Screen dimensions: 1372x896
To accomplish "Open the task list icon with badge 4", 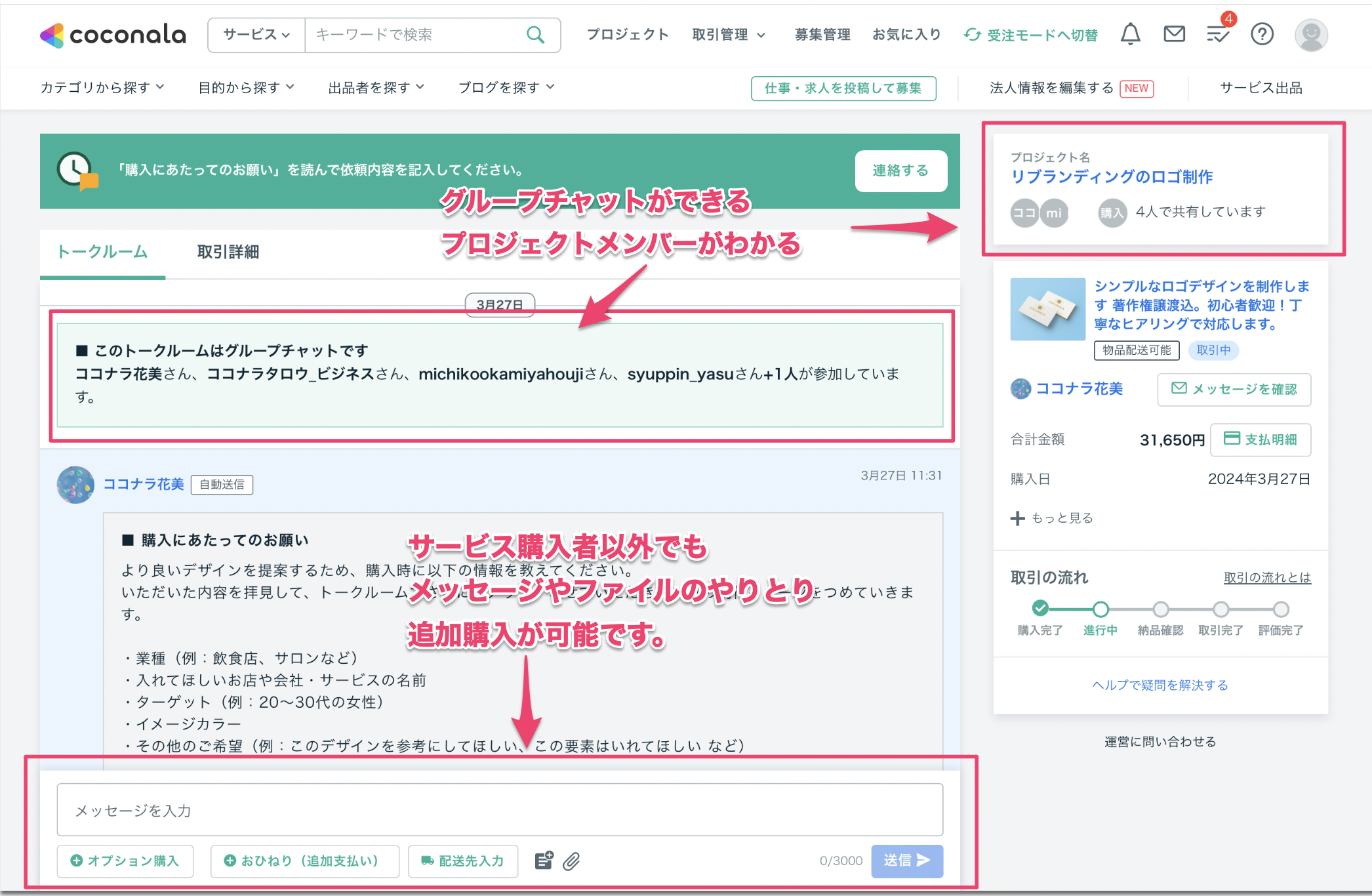I will pyautogui.click(x=1219, y=33).
